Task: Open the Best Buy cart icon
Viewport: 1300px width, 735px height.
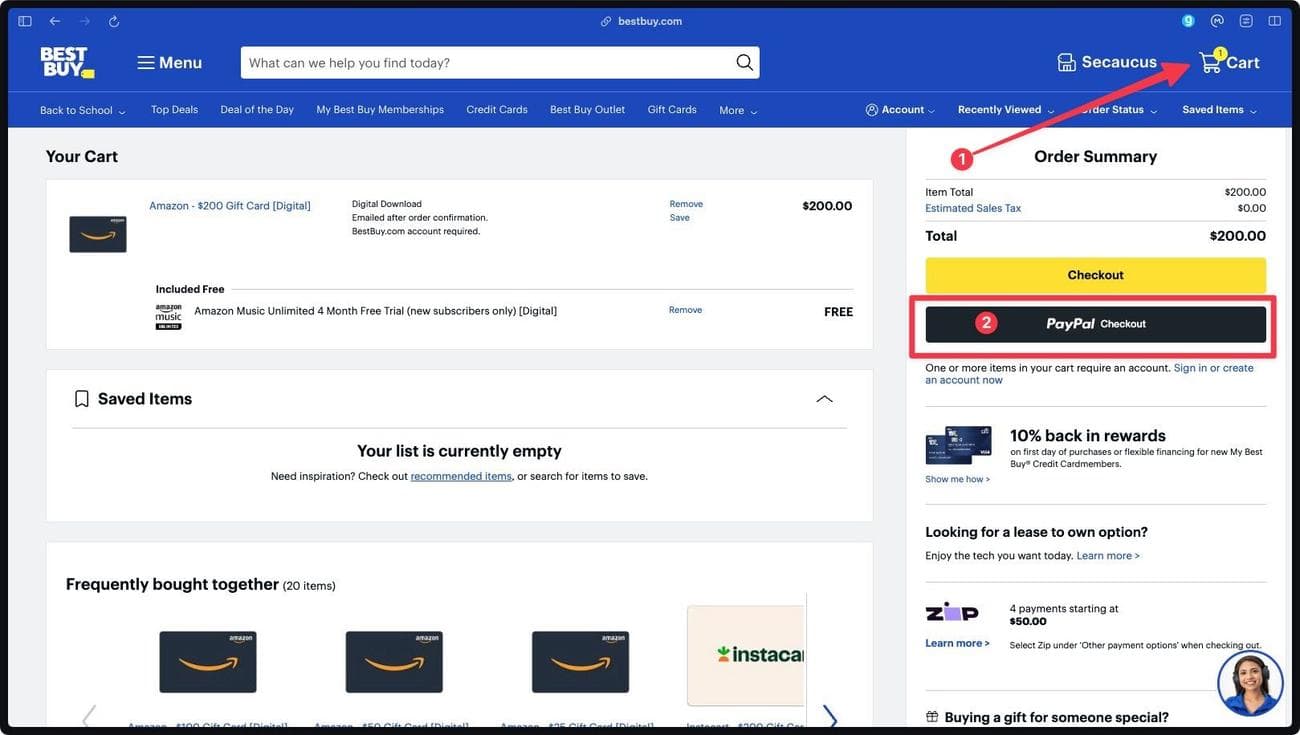Action: coord(1212,61)
